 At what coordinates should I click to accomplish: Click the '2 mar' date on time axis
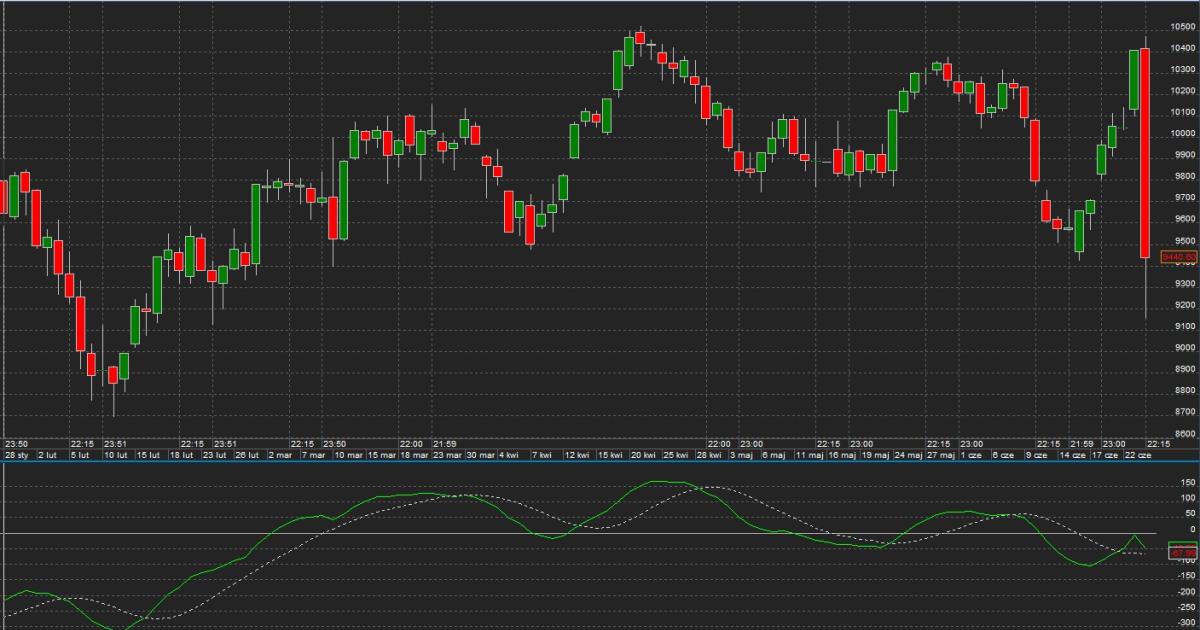point(280,455)
